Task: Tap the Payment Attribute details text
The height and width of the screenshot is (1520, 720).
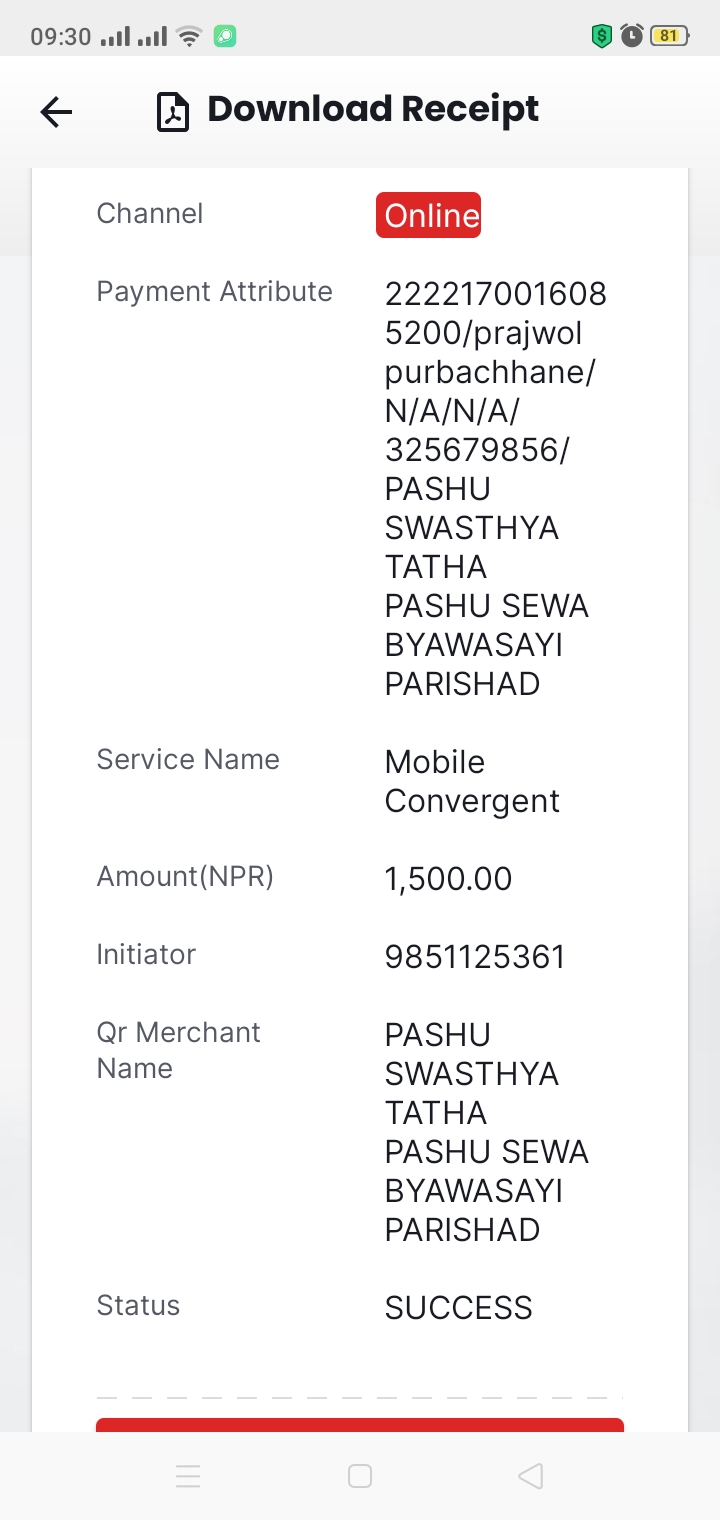Action: [x=496, y=489]
